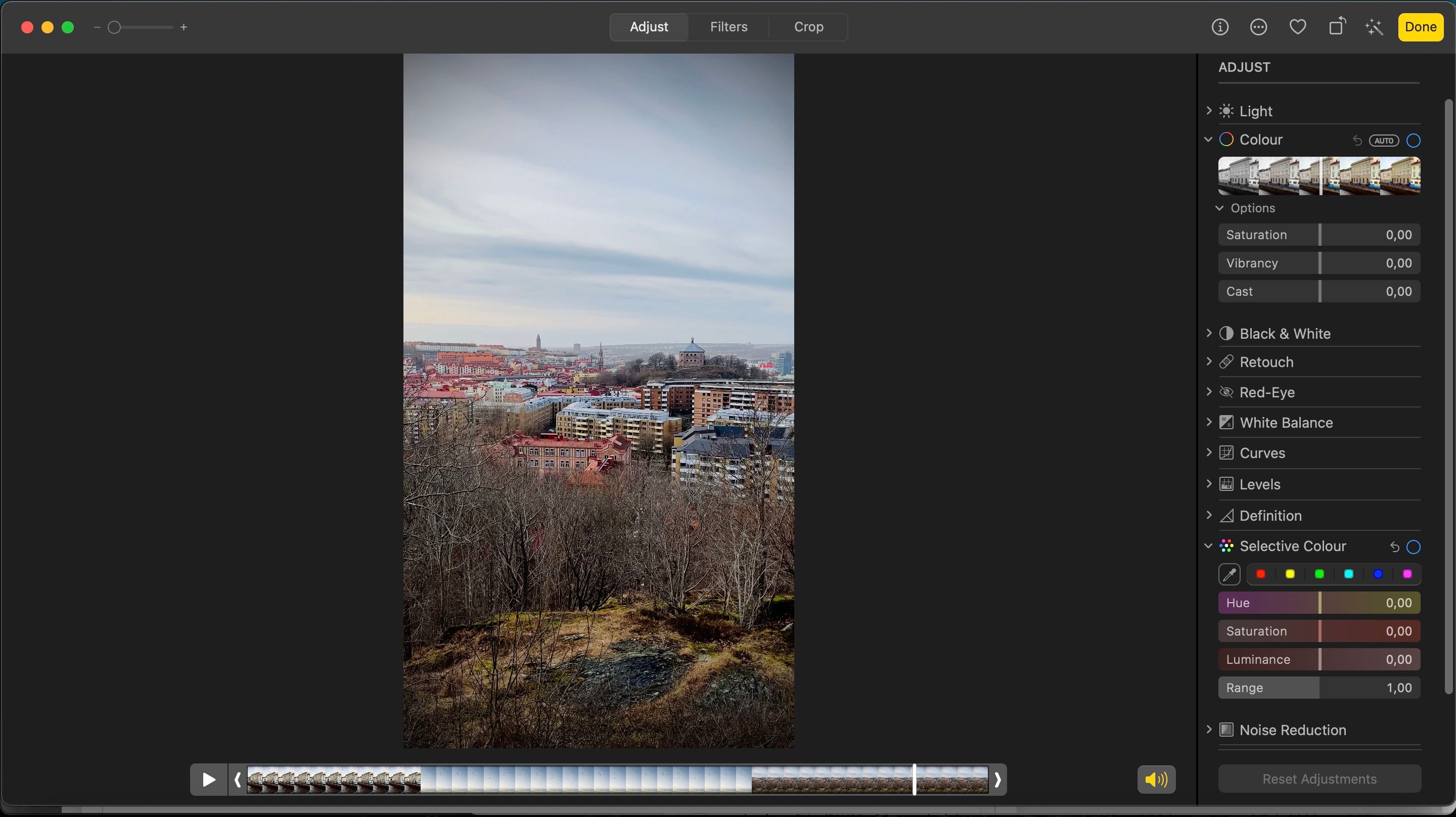1456x817 pixels.
Task: Rotate the image with the rotate icon
Action: coord(1337,27)
